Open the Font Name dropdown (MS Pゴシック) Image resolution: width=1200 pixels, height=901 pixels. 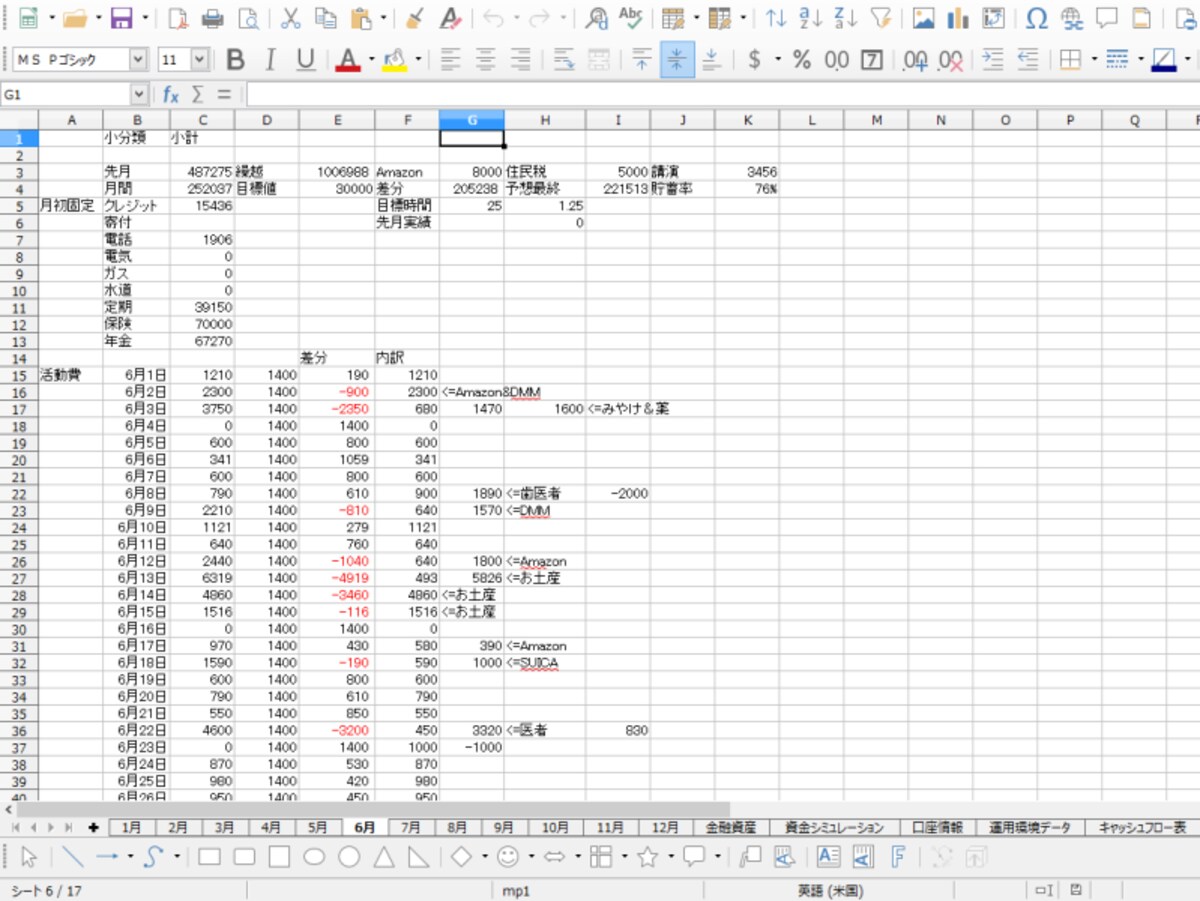point(138,60)
